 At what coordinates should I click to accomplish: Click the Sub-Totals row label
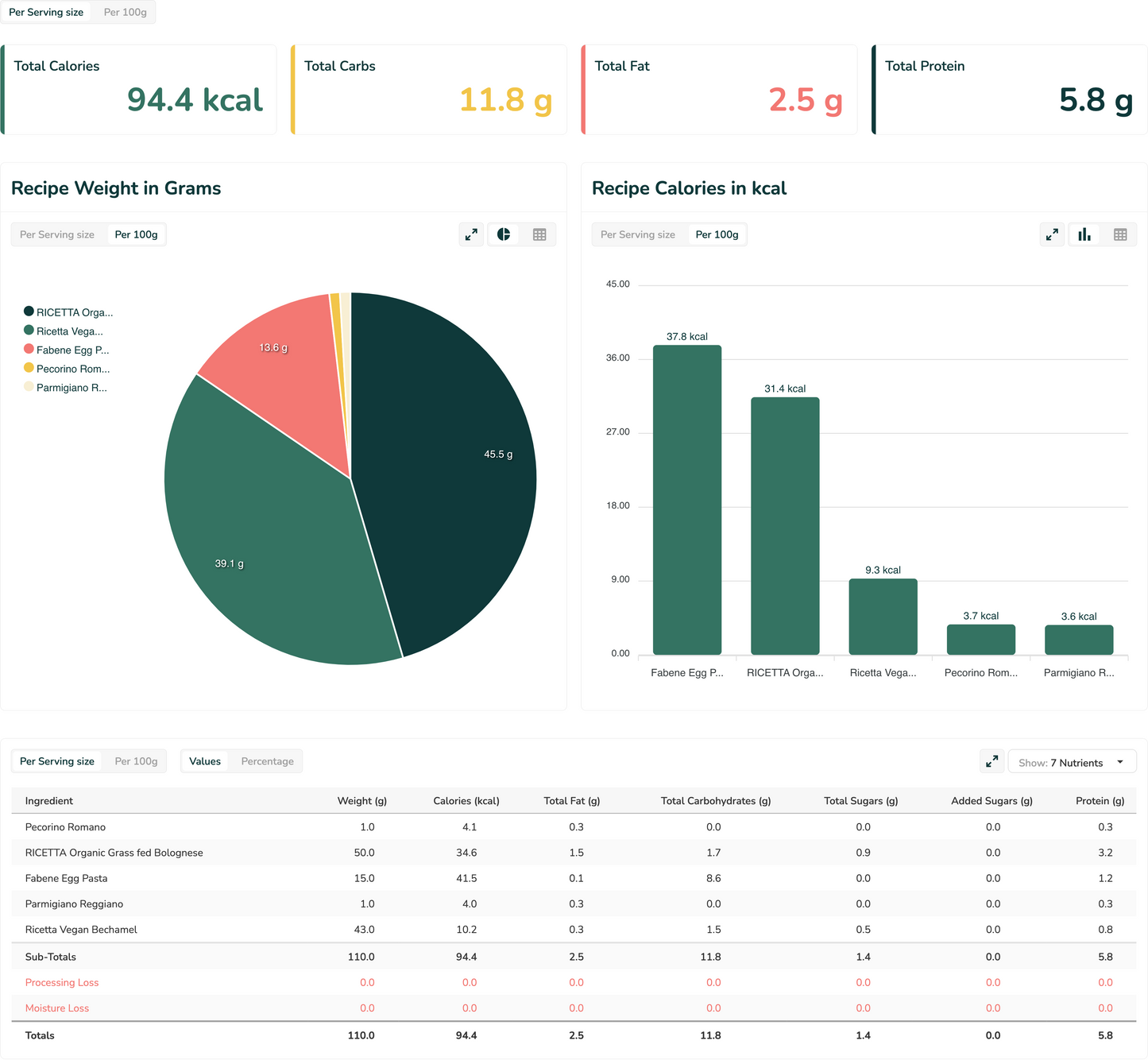point(51,957)
